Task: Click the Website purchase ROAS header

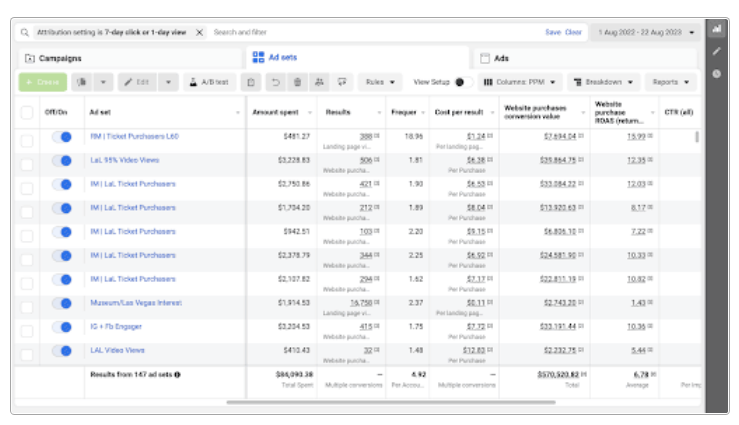Action: [x=619, y=112]
